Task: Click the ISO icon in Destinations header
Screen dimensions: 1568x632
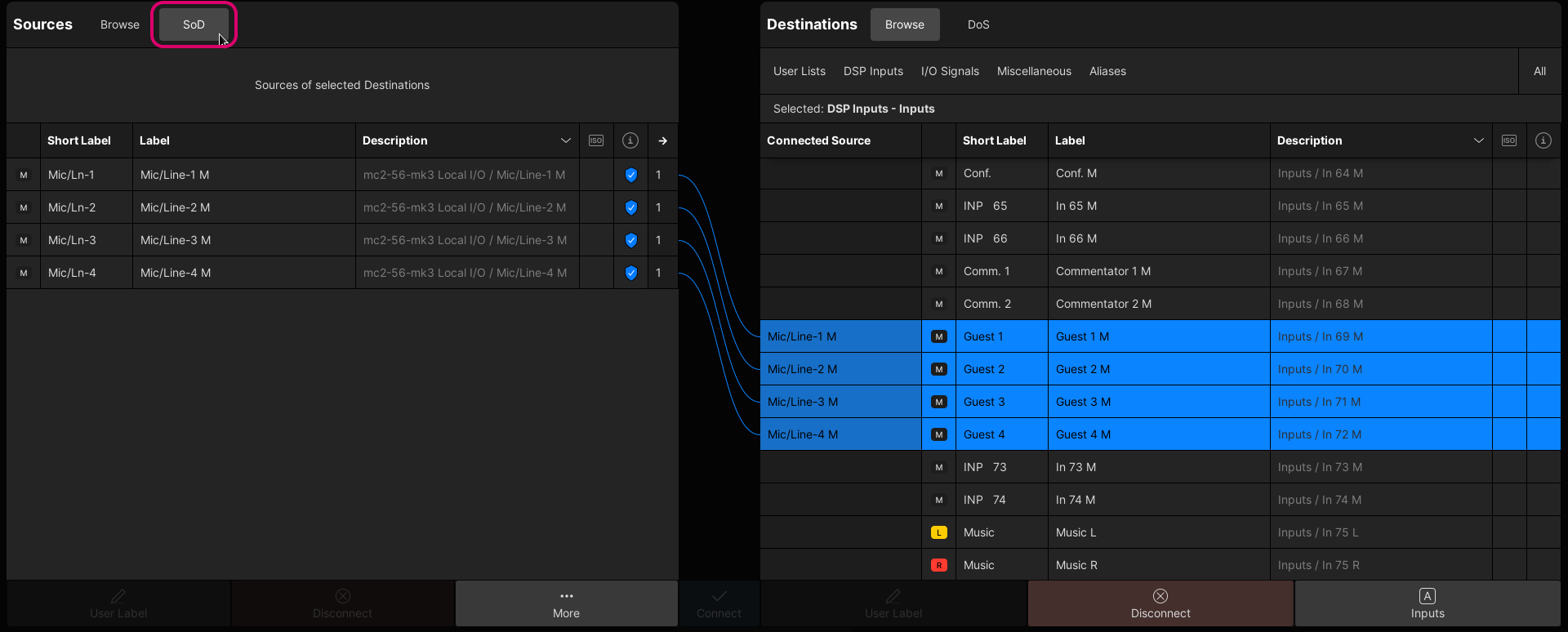Action: click(x=1509, y=140)
